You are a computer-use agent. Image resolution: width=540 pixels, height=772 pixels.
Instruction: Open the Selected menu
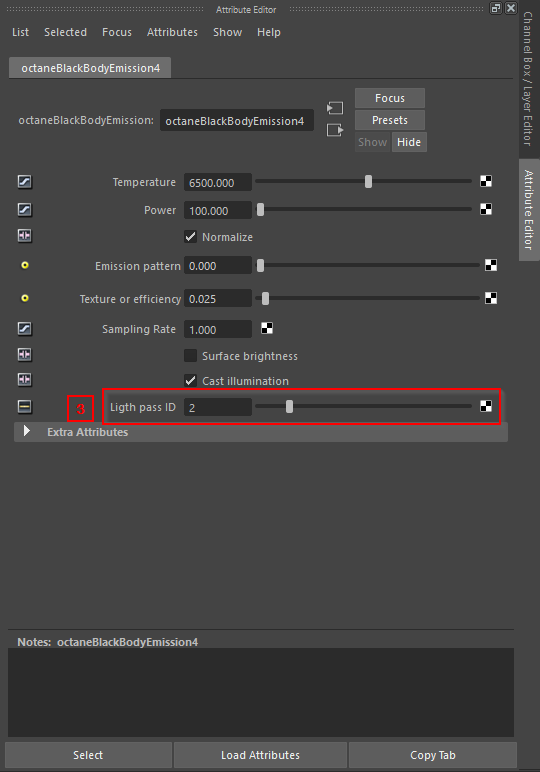65,32
